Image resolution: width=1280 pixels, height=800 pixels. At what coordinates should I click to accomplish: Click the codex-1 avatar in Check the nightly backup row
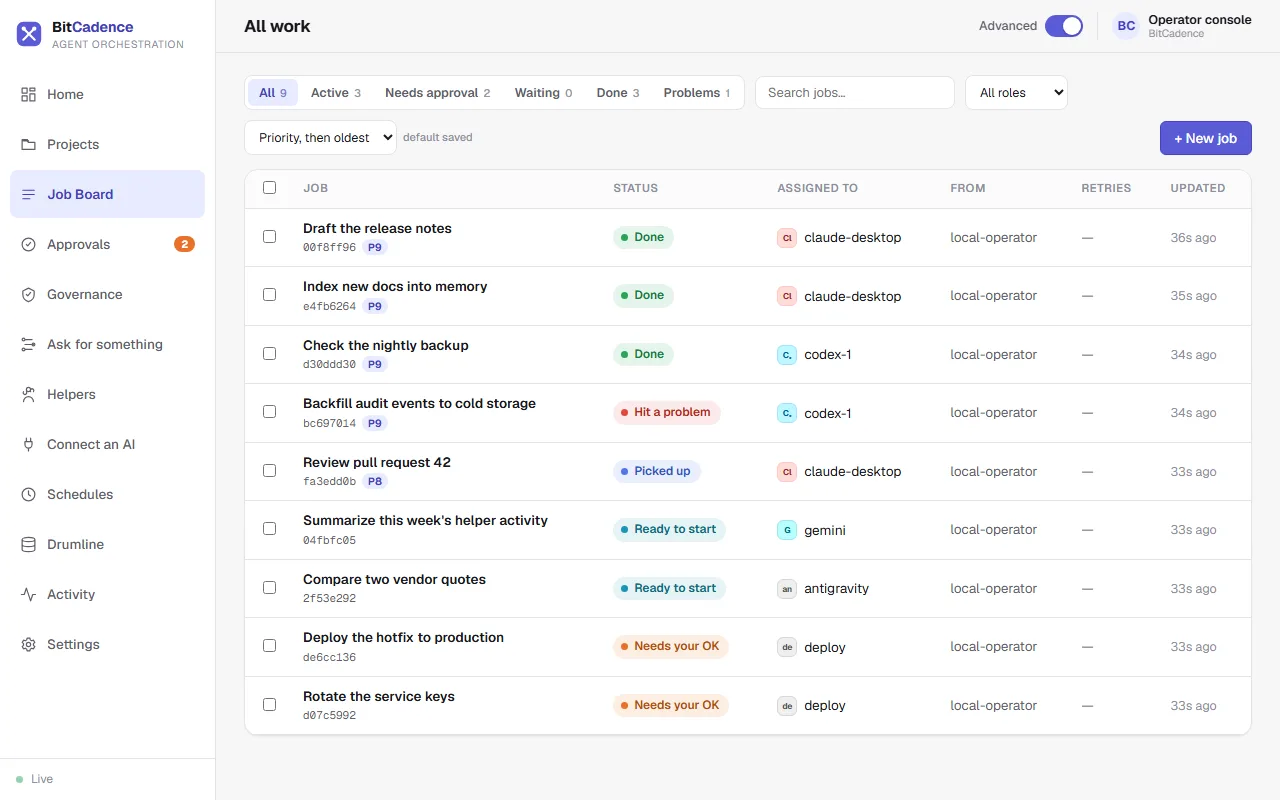point(787,354)
